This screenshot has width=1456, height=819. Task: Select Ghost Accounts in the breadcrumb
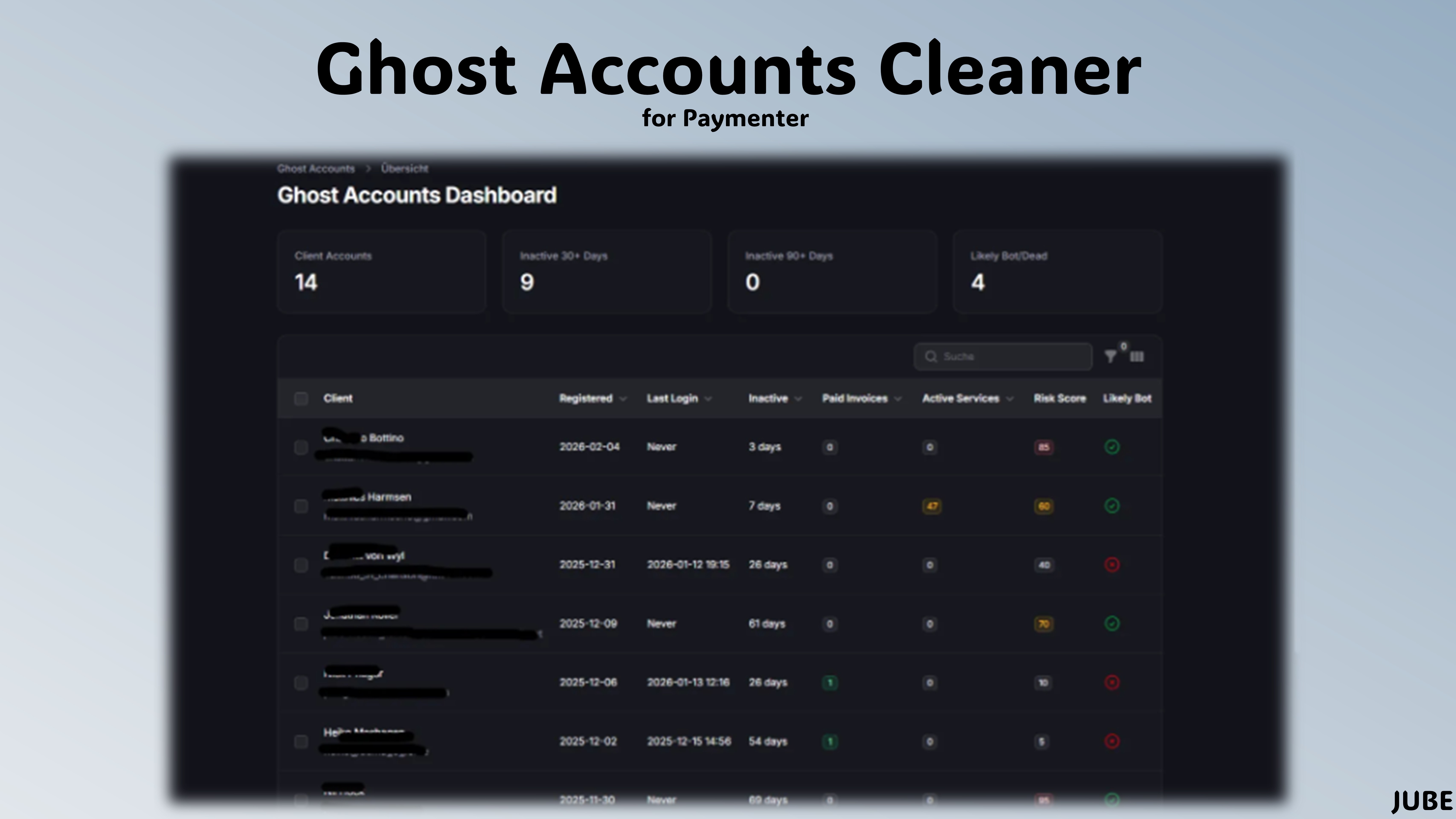click(316, 168)
